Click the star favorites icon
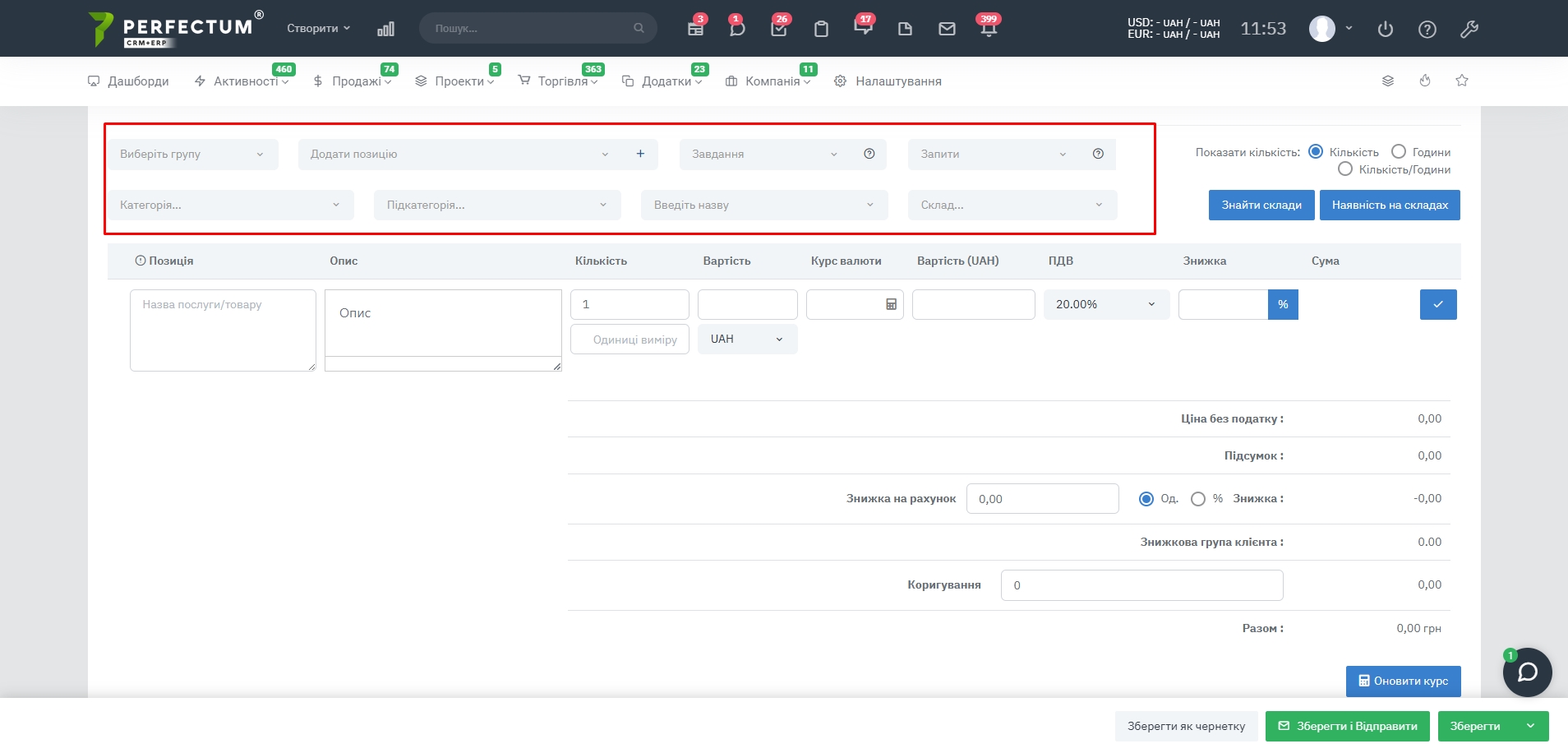 click(x=1462, y=81)
